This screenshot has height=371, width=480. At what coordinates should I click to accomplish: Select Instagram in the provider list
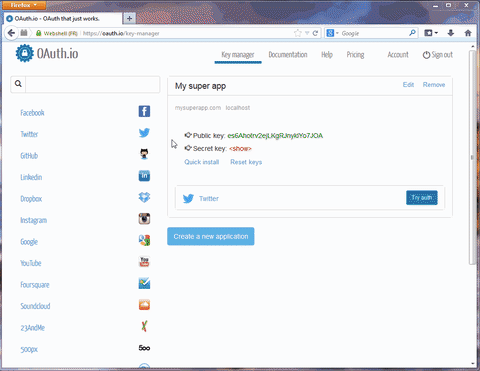pos(33,220)
